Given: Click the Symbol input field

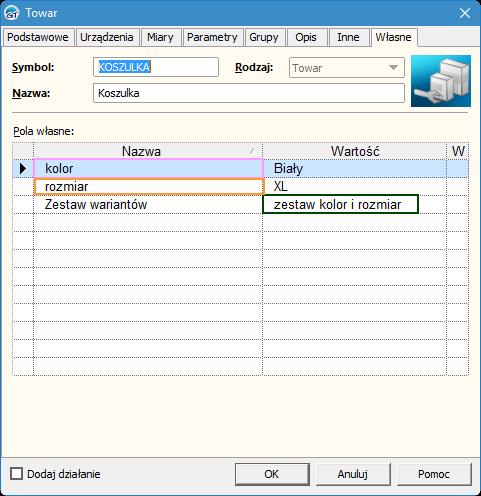Looking at the screenshot, I should tap(156, 67).
